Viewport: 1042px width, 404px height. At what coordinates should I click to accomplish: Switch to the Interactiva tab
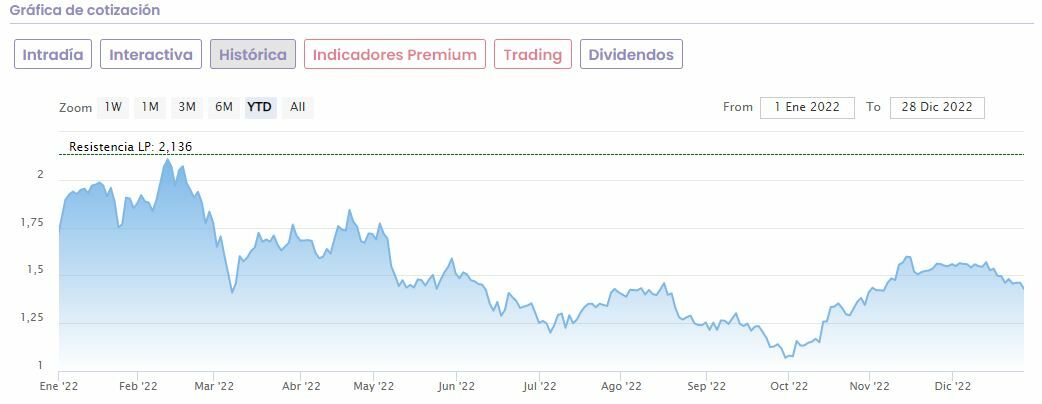pos(151,55)
